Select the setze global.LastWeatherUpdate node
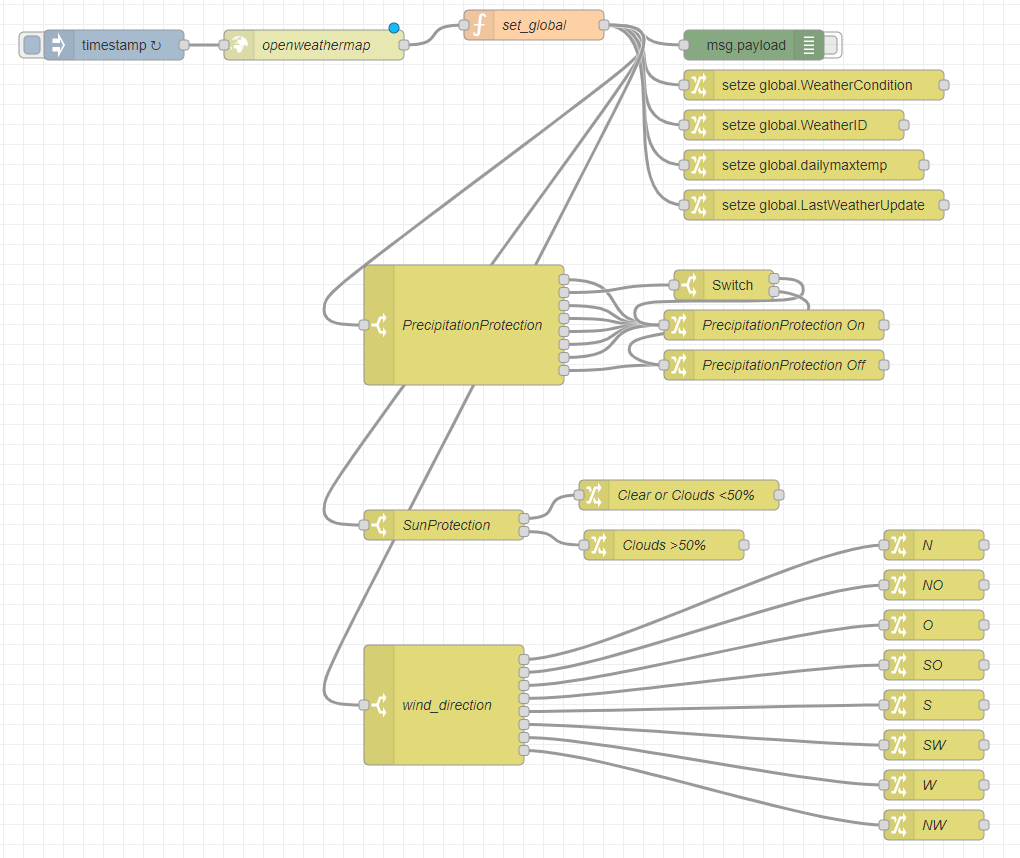 (820, 205)
